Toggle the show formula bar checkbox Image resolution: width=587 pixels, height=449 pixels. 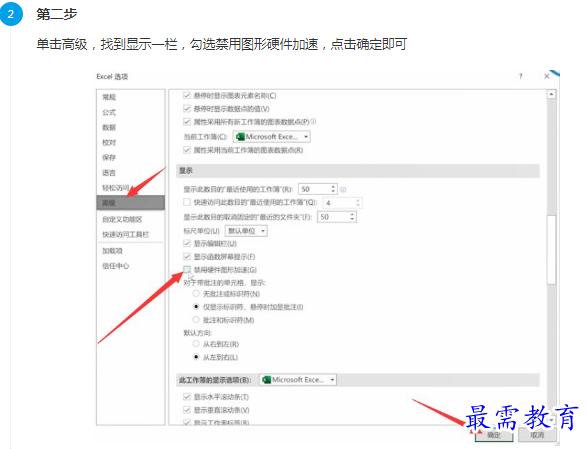[187, 243]
